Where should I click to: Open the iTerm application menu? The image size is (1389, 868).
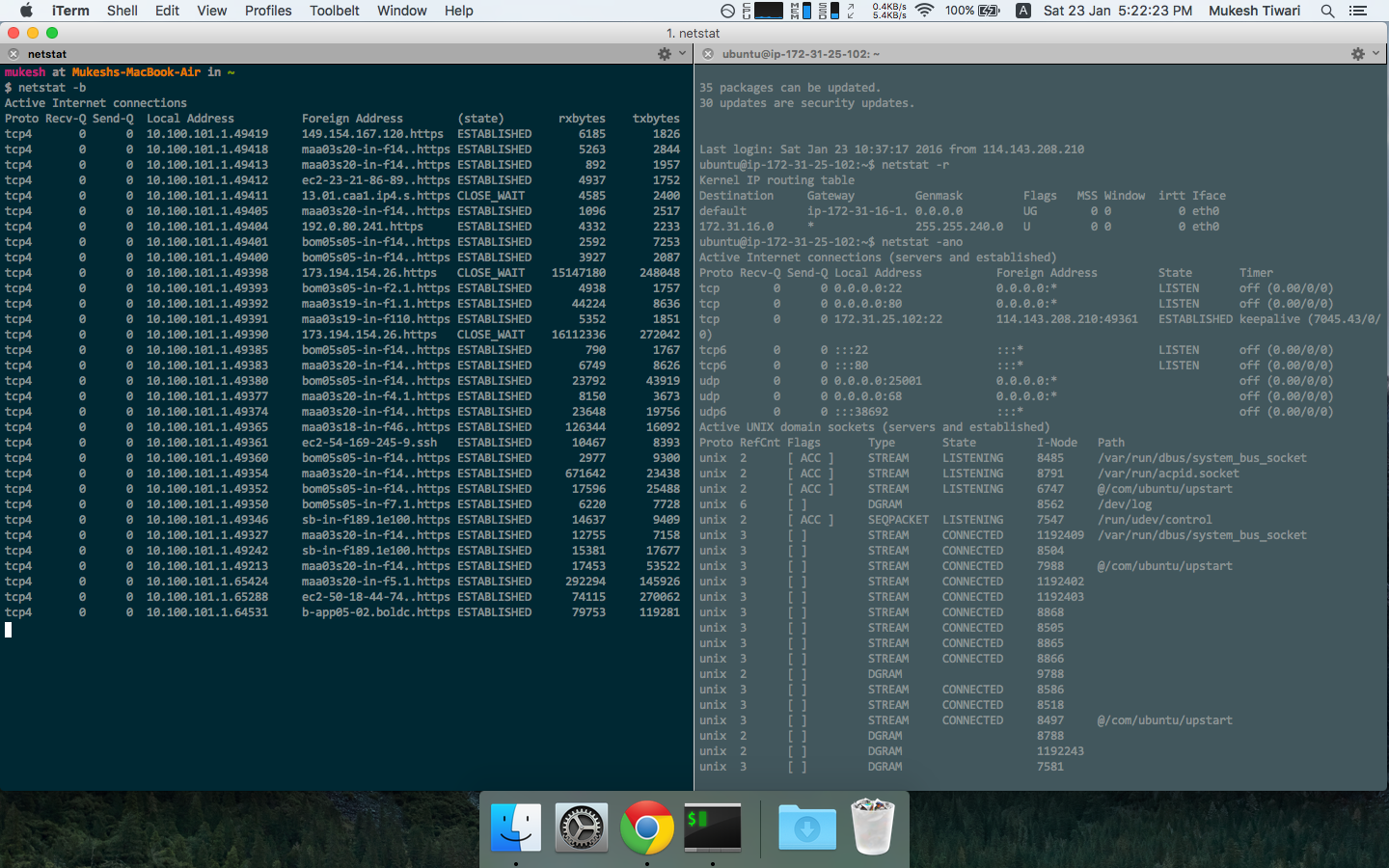point(70,11)
